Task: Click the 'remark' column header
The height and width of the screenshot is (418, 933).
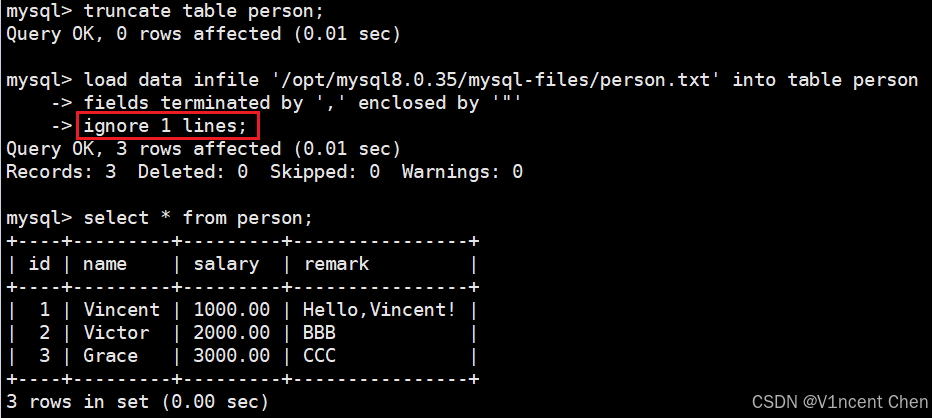Action: pyautogui.click(x=336, y=264)
